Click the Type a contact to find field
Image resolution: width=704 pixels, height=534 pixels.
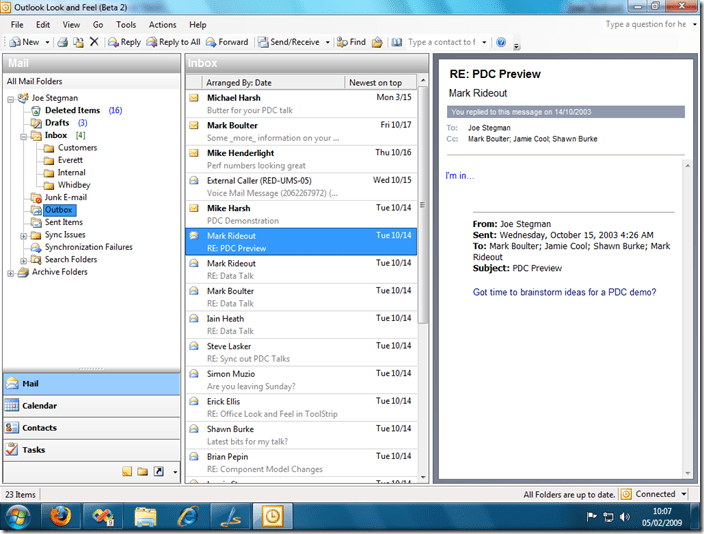pyautogui.click(x=446, y=42)
